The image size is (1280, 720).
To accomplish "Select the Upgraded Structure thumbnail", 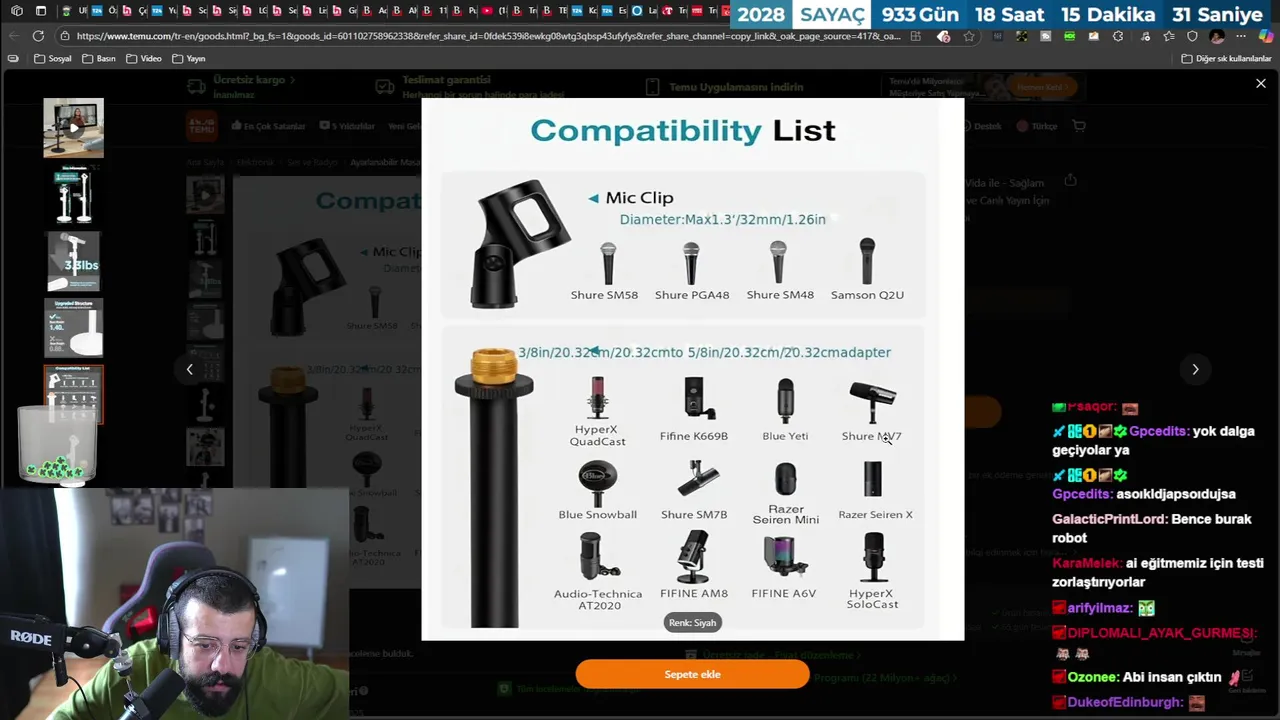I will click(x=73, y=327).
